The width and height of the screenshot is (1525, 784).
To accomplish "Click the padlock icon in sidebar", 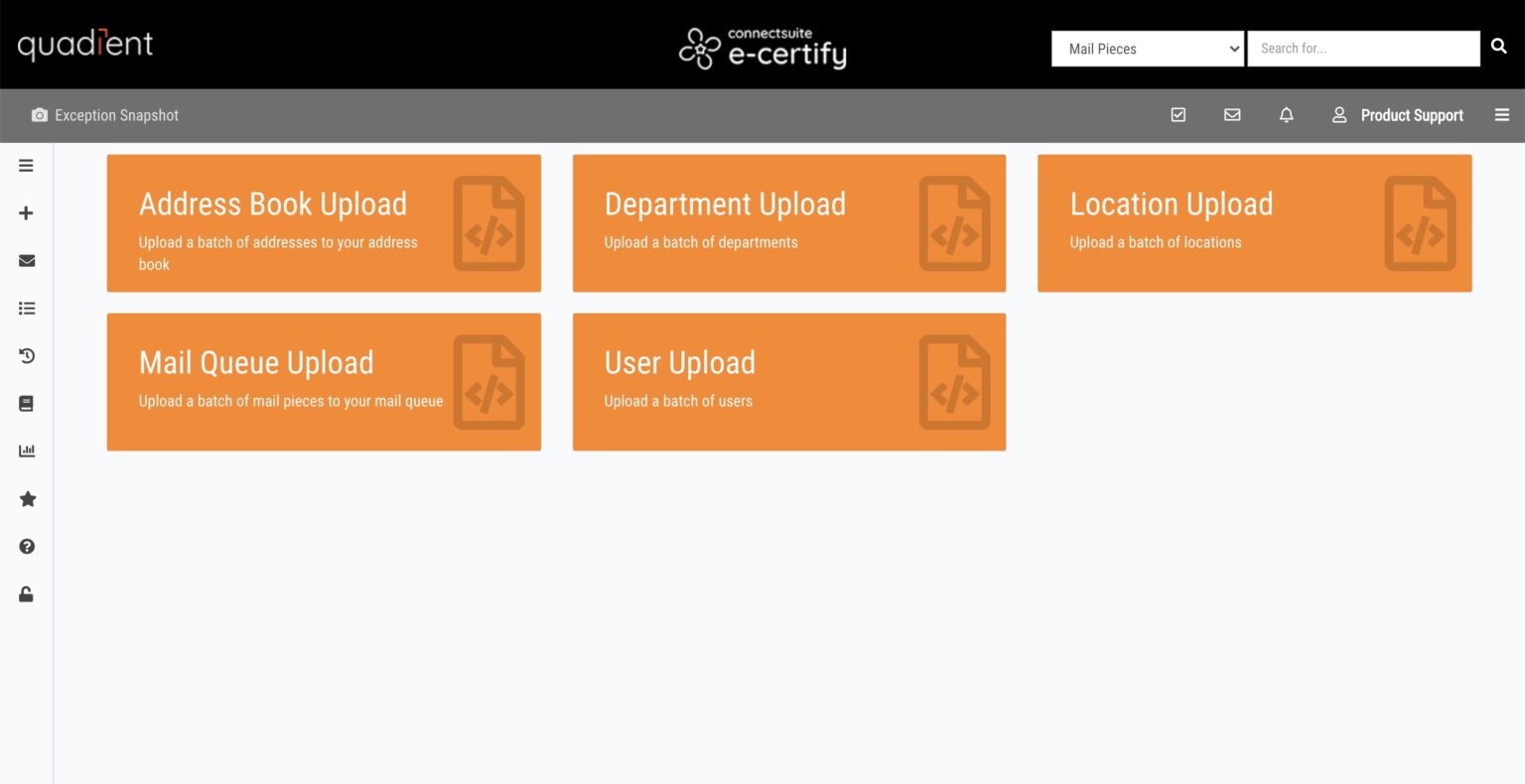I will [26, 593].
